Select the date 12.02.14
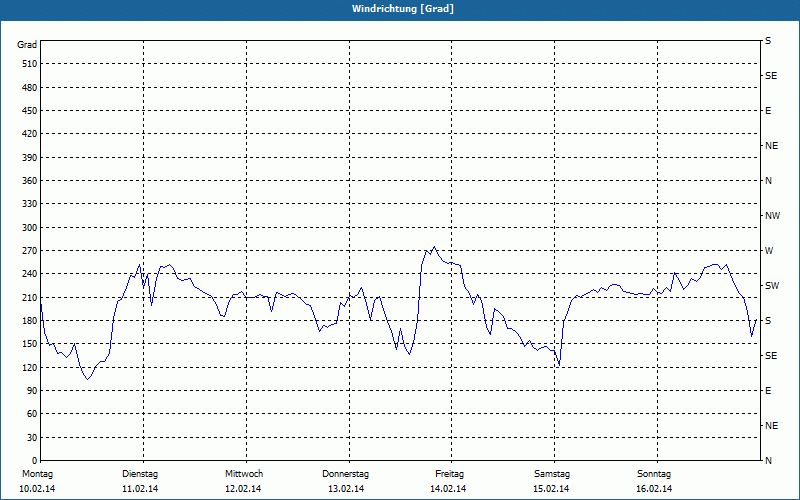Screen dimensions: 800x500 click(x=243, y=489)
